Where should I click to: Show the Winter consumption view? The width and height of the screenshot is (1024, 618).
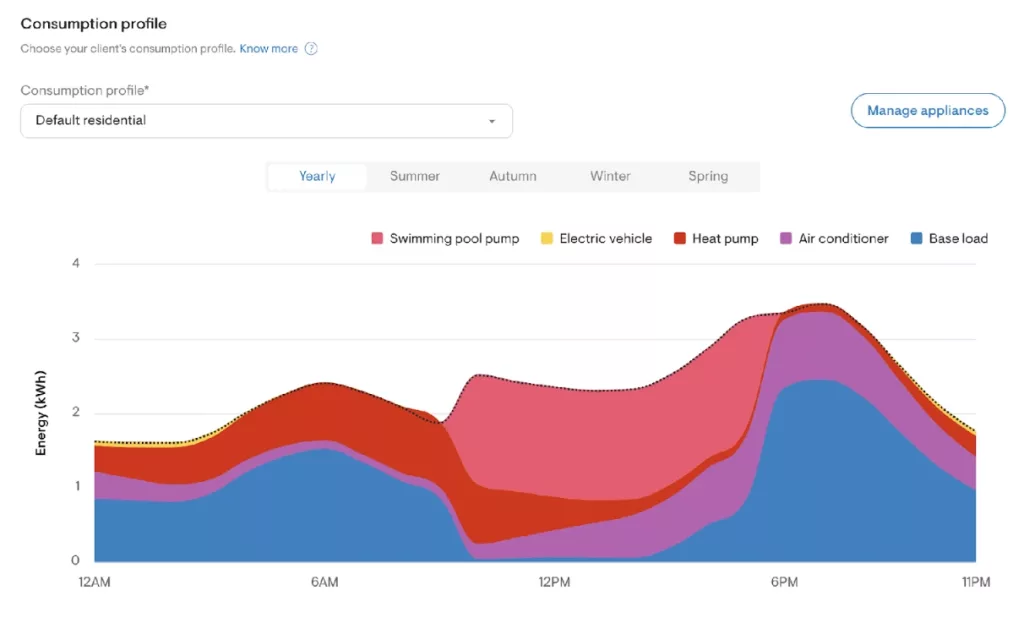610,177
